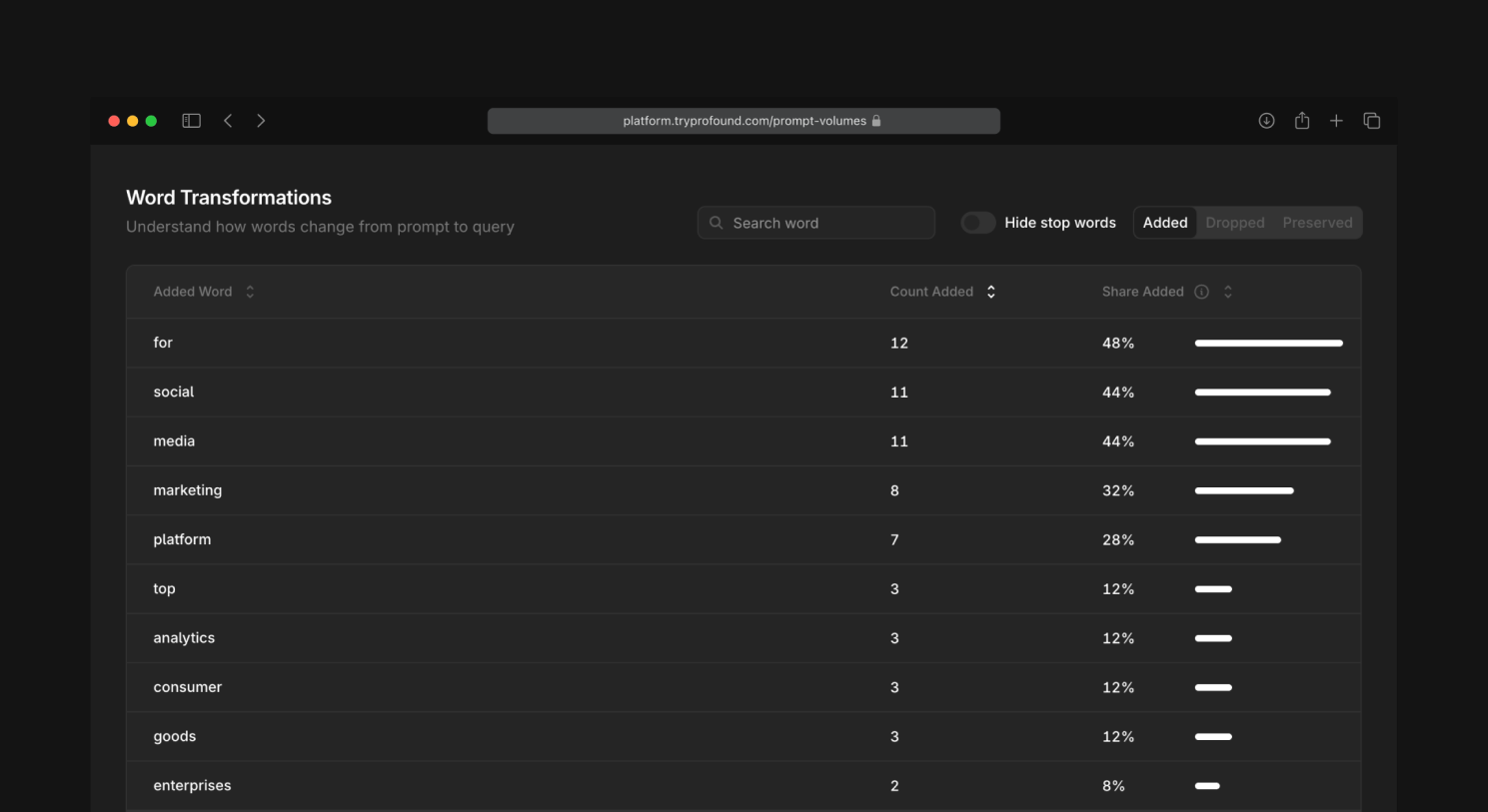Go back with the left chevron
This screenshot has height=812, width=1488.
click(x=228, y=121)
